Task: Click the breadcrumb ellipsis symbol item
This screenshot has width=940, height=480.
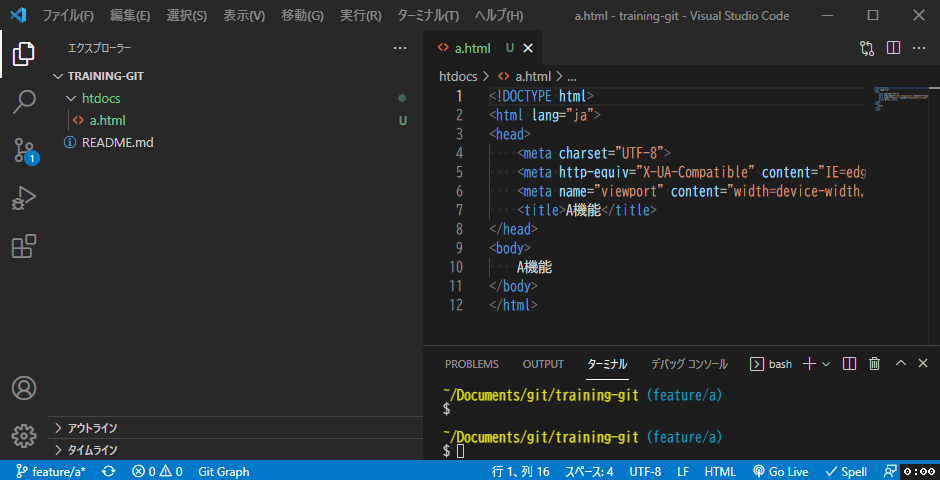Action: point(571,77)
